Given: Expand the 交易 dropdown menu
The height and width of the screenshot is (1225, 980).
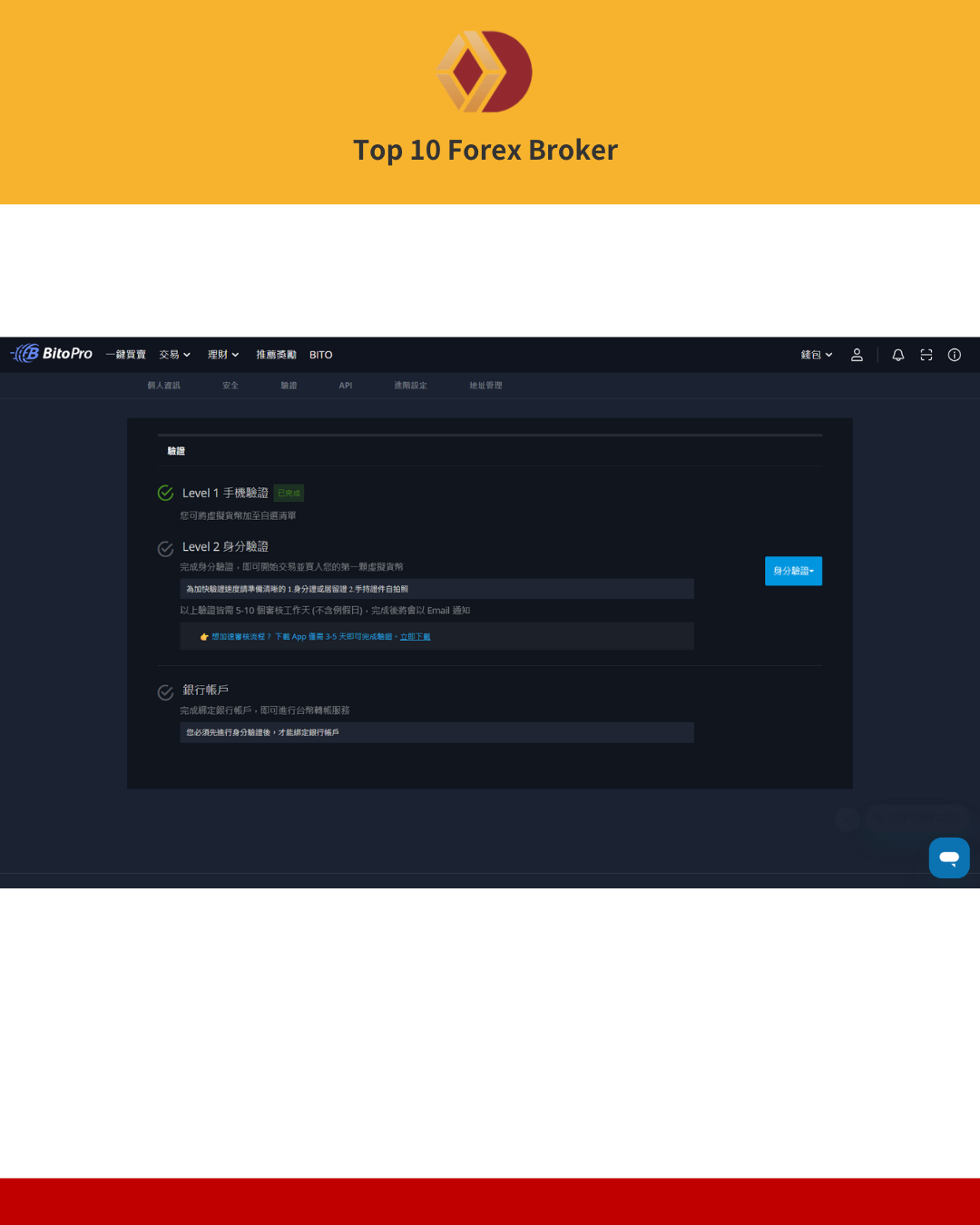Looking at the screenshot, I should coord(174,355).
